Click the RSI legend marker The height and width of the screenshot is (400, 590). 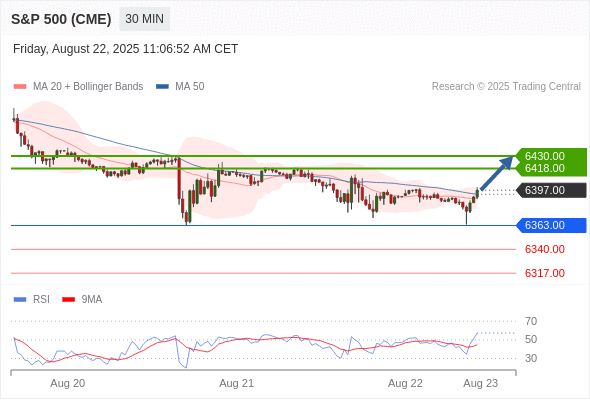[x=20, y=300]
